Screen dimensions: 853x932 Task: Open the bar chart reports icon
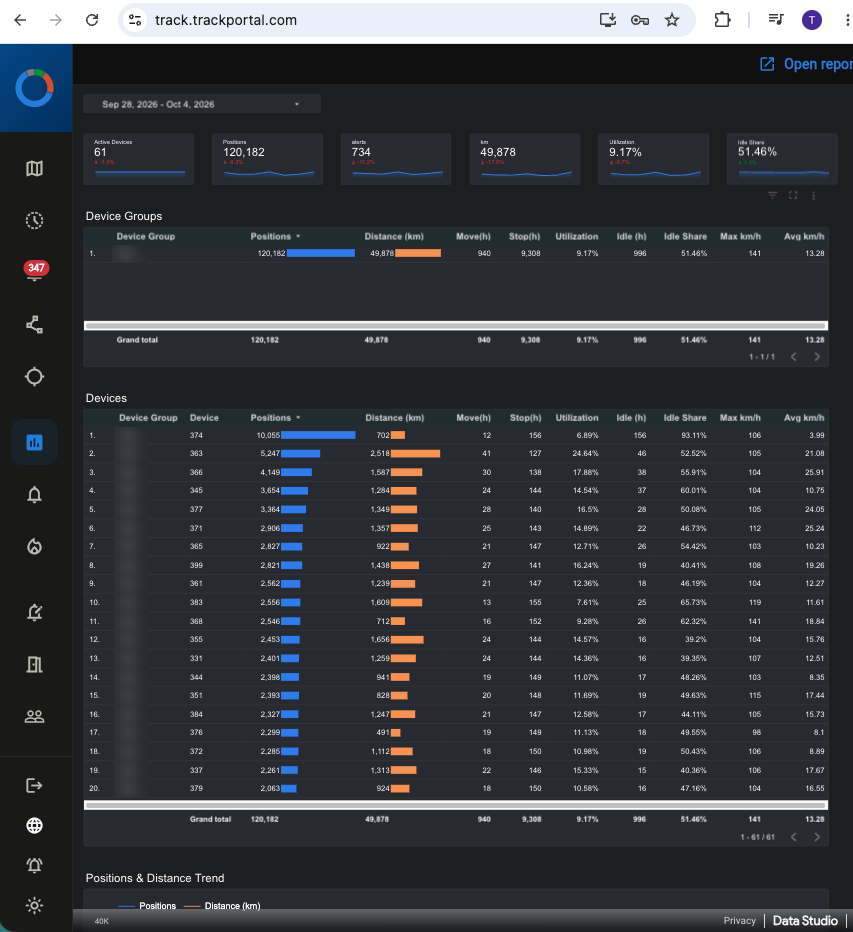[34, 442]
